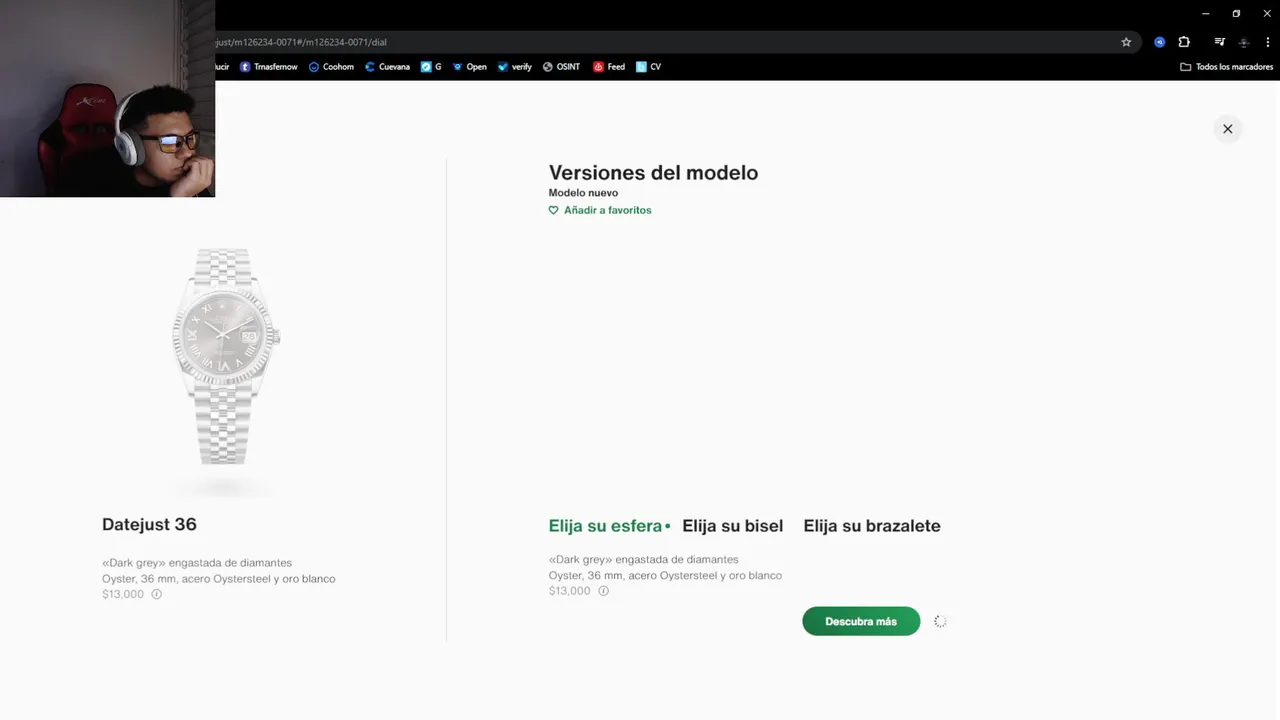Open the Extensions puzzle icon

pyautogui.click(x=1184, y=42)
